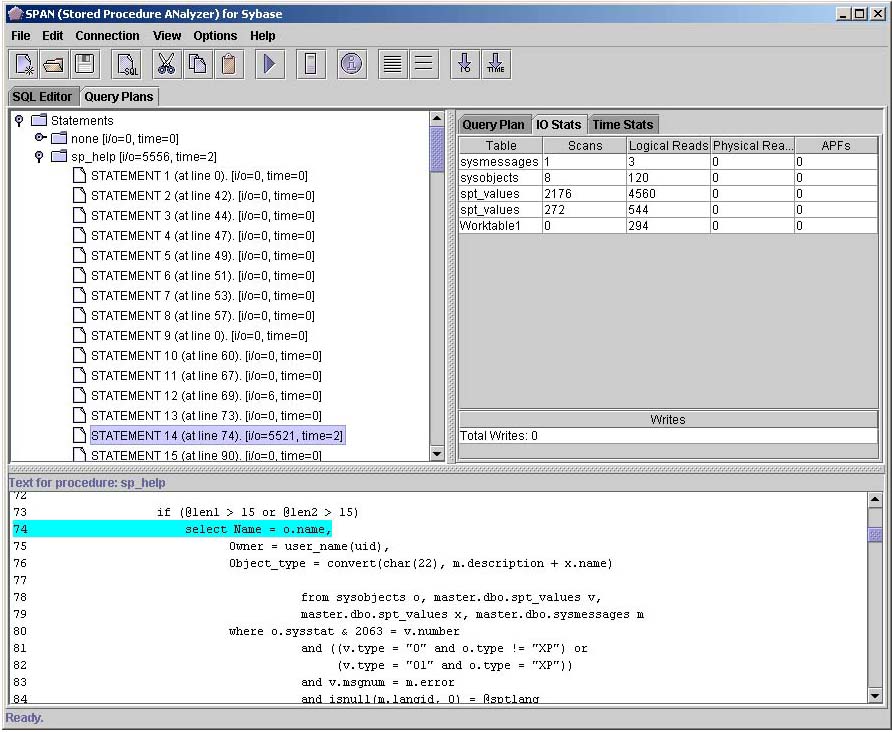Click the tall server box toolbar icon
Image resolution: width=892 pixels, height=732 pixels.
click(x=311, y=64)
